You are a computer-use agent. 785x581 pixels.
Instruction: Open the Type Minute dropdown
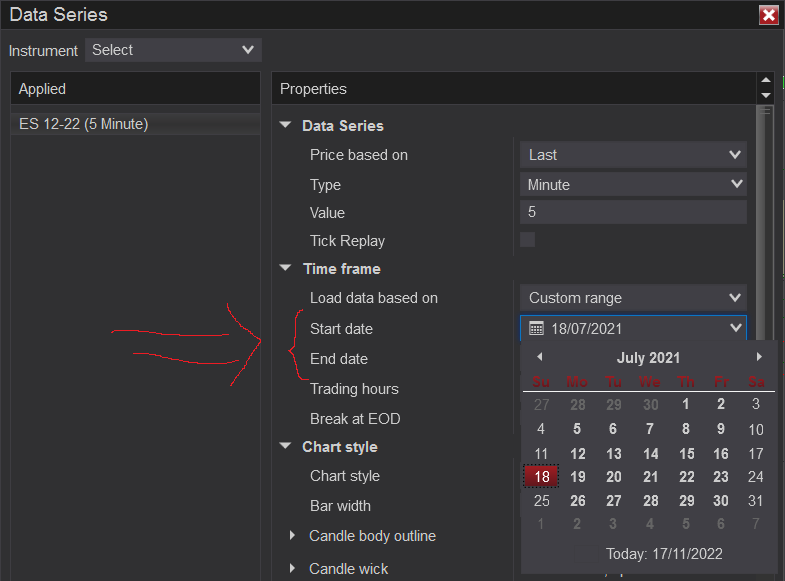(x=633, y=185)
